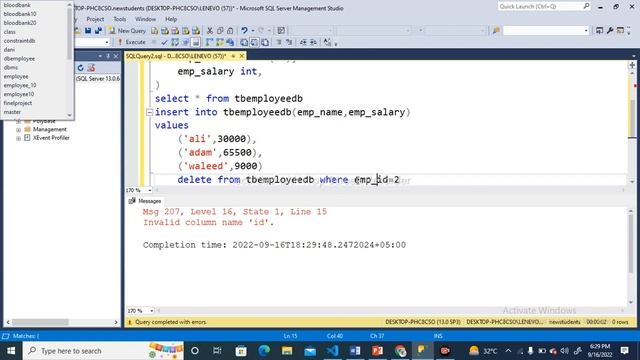Click the Refresh icon in Object Explorer
Image resolution: width=640 pixels, height=360 pixels.
(80, 68)
